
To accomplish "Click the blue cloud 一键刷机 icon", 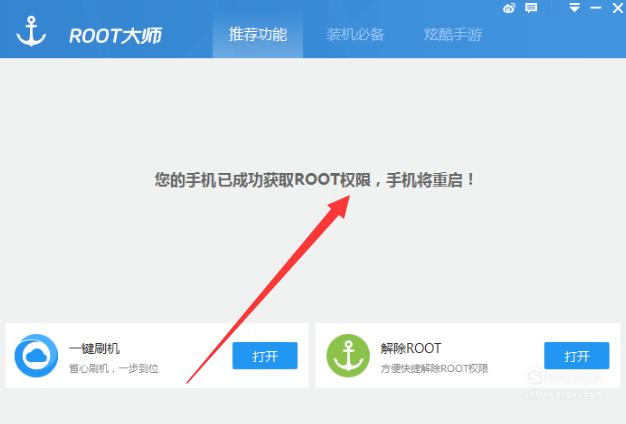I will coord(36,355).
